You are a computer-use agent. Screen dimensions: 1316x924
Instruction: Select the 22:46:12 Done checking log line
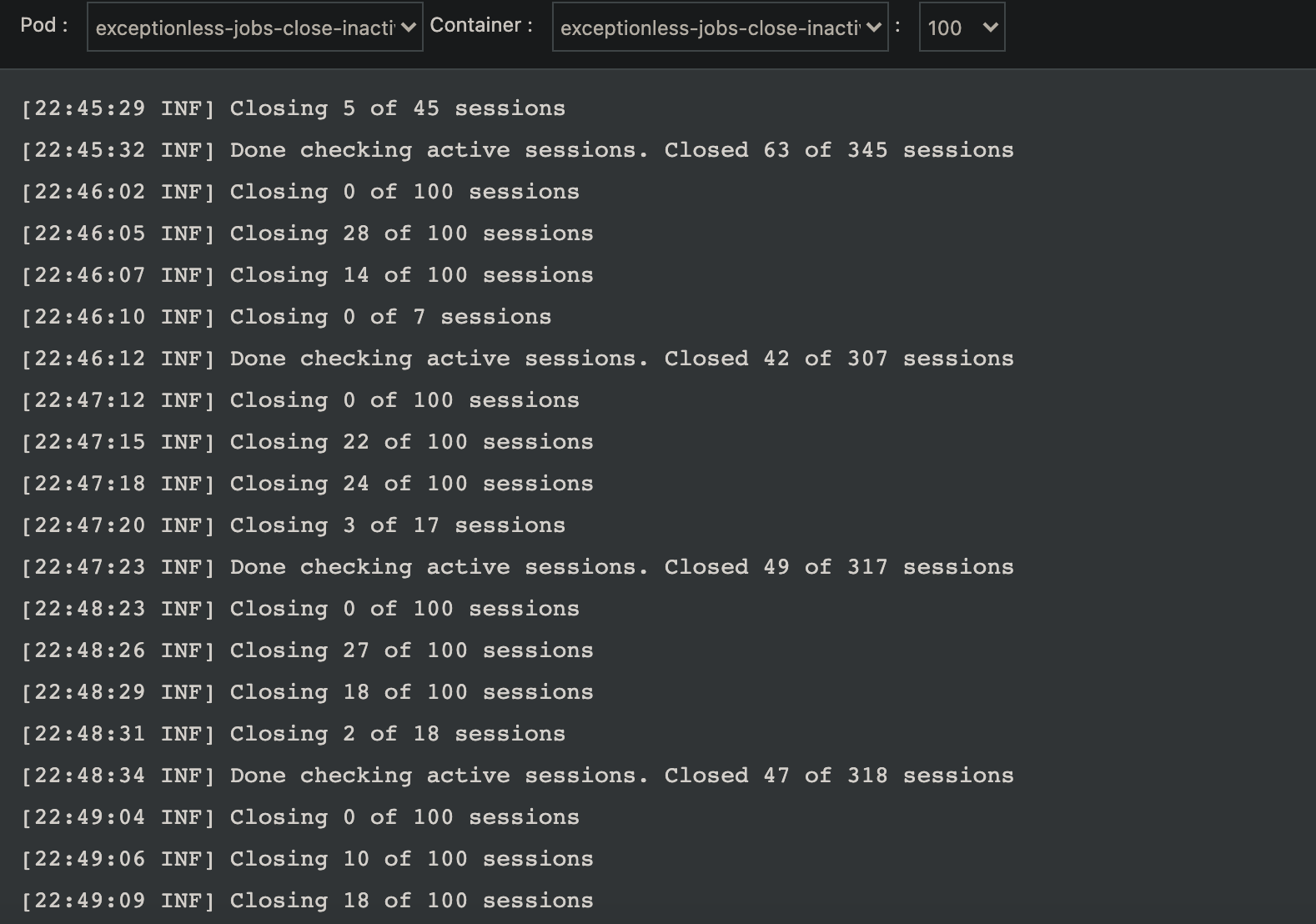click(x=517, y=358)
